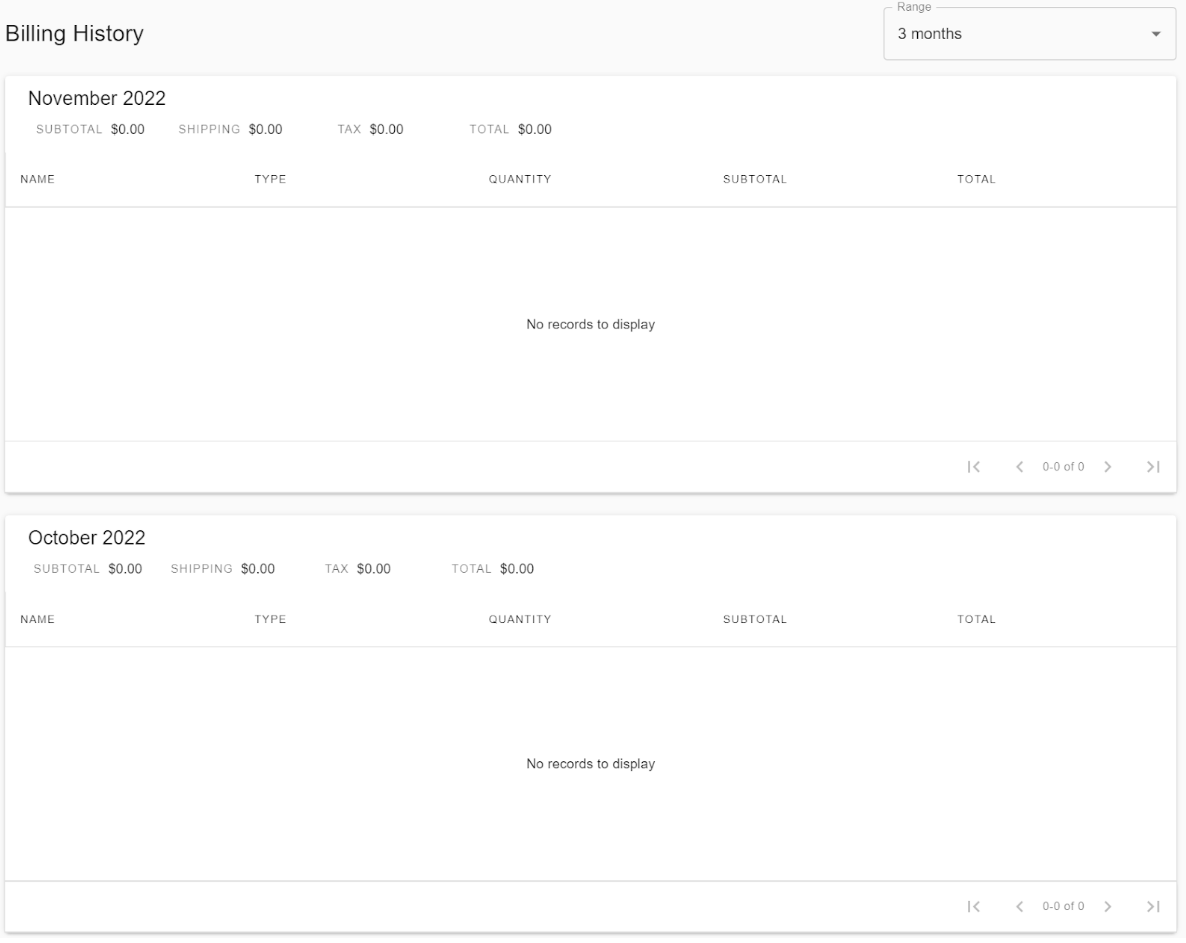The height and width of the screenshot is (943, 1186).
Task: Go to first page in November 2022 table
Action: [x=974, y=466]
